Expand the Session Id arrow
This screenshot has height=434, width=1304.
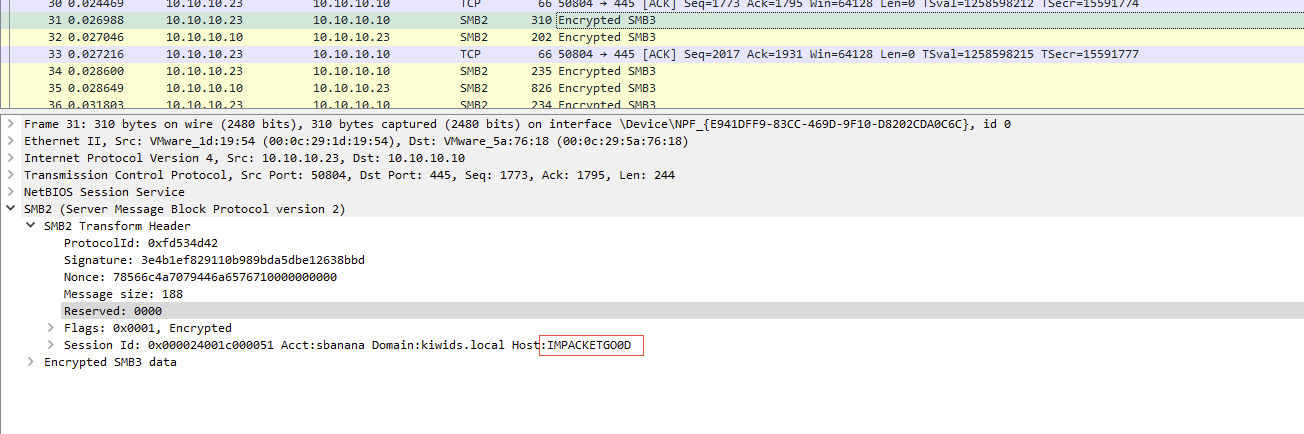pos(51,345)
